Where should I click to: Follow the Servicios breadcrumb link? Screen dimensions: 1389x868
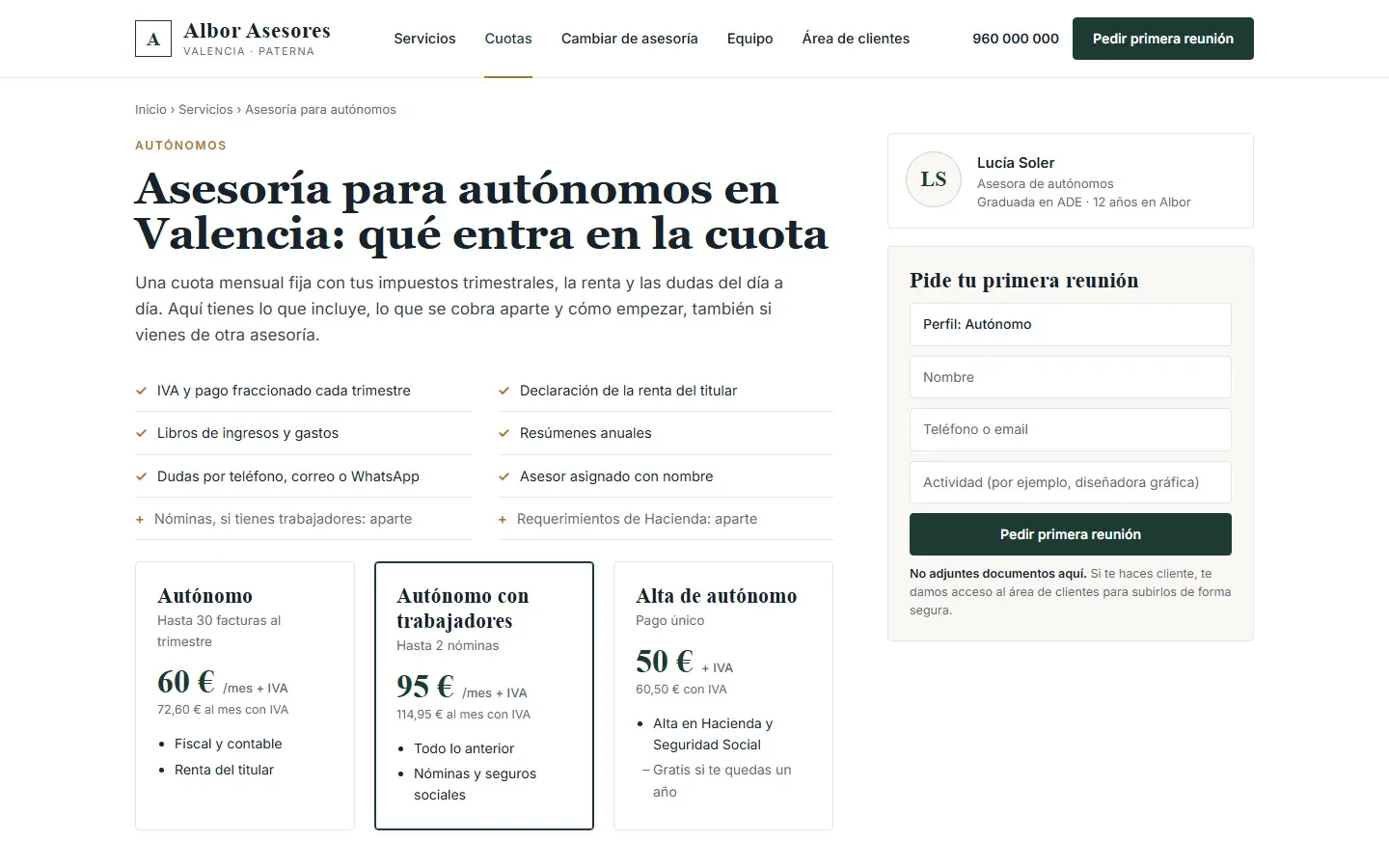205,109
